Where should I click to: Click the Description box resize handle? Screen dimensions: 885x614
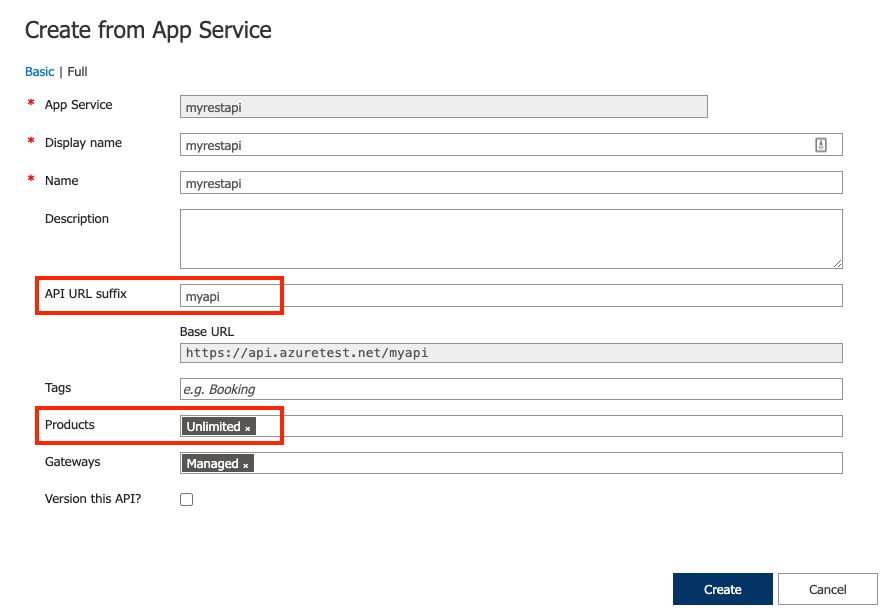[x=838, y=264]
